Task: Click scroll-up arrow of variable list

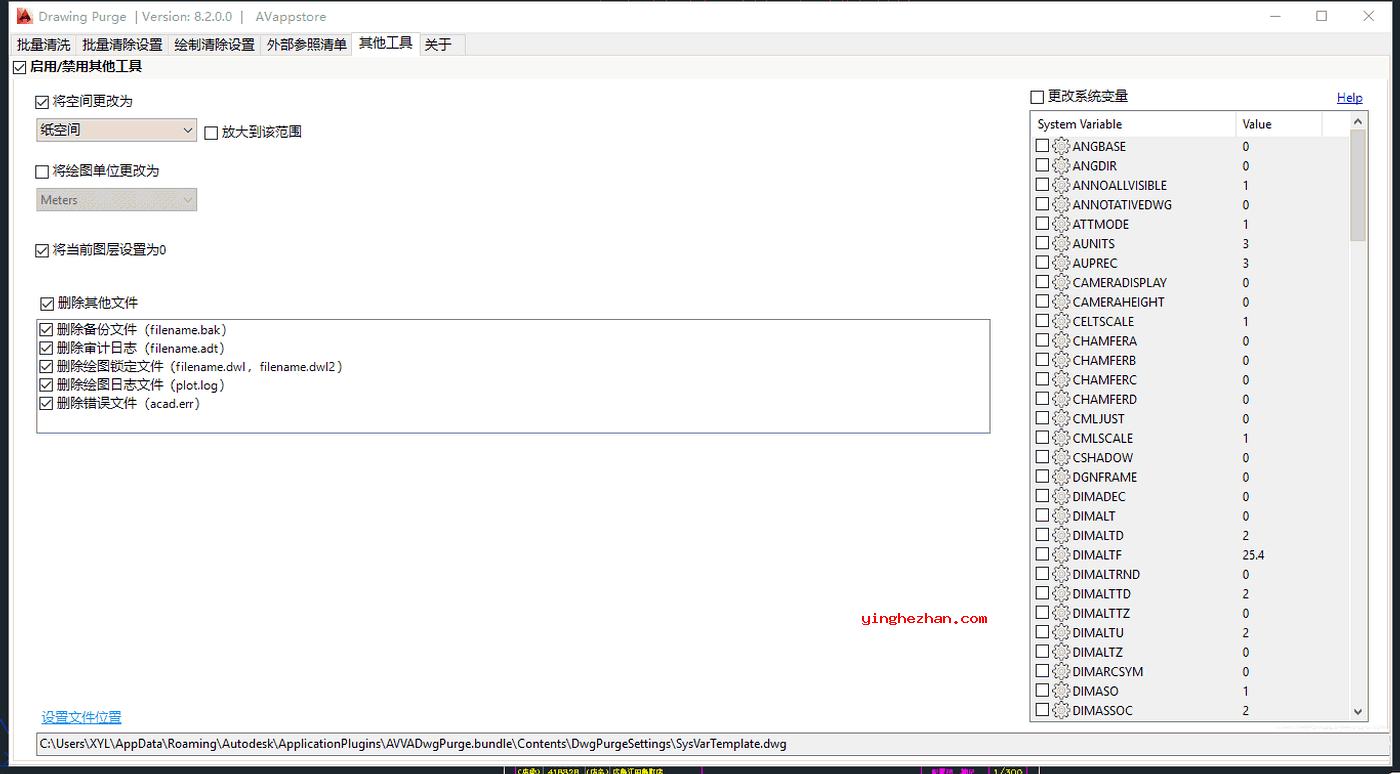Action: pos(1358,121)
